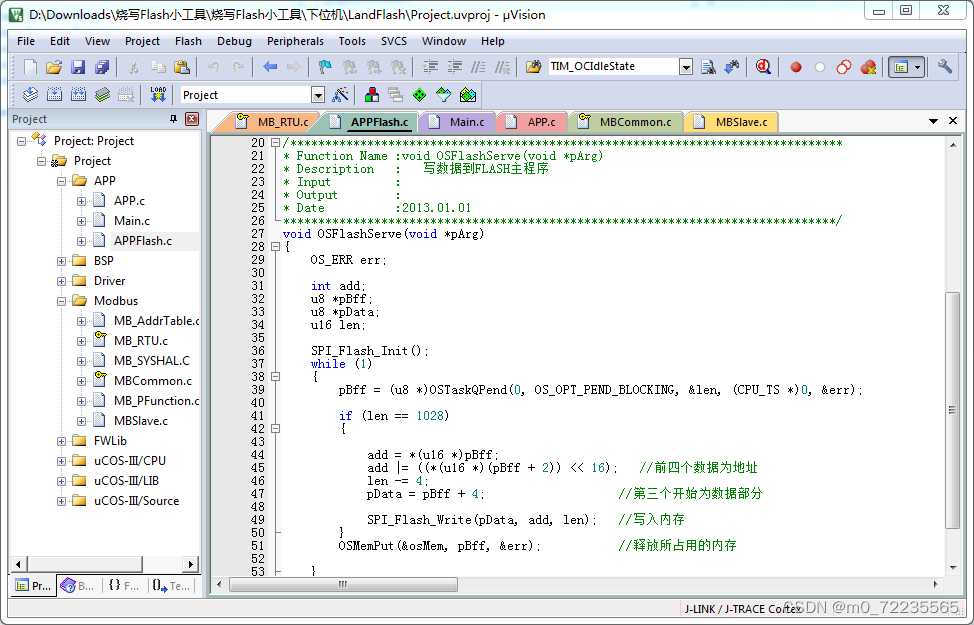Select MB_PFunction.c in the project tree
Screen dimensions: 974x625
pos(157,401)
